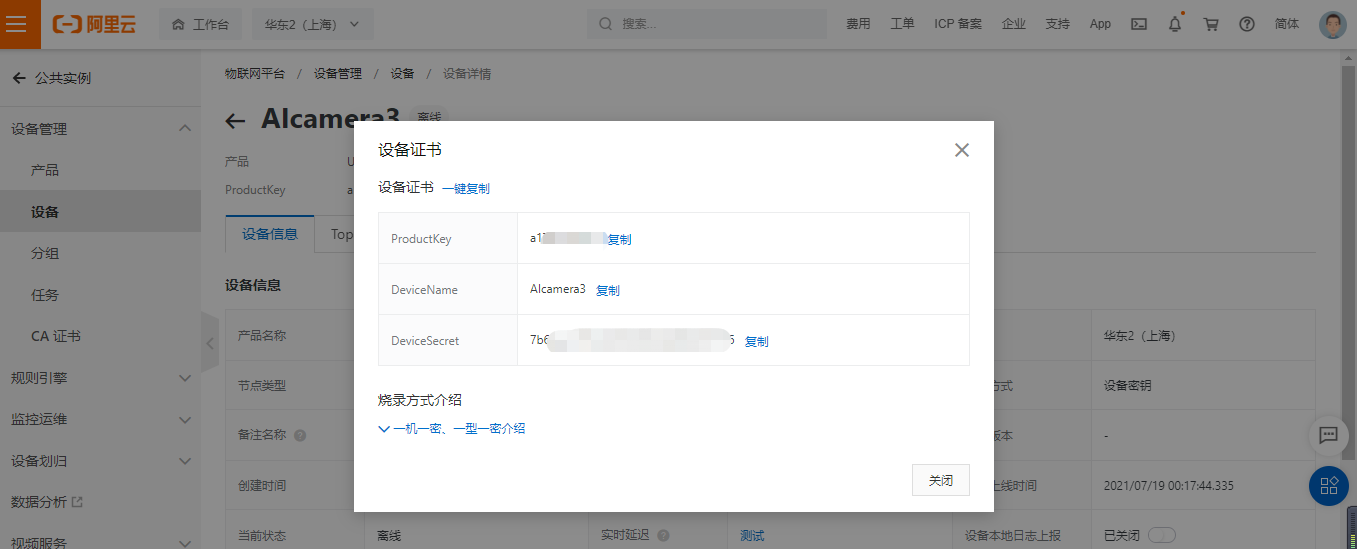The width and height of the screenshot is (1357, 549).
Task: Click the 测试 link for 实时延迟
Action: tap(752, 536)
